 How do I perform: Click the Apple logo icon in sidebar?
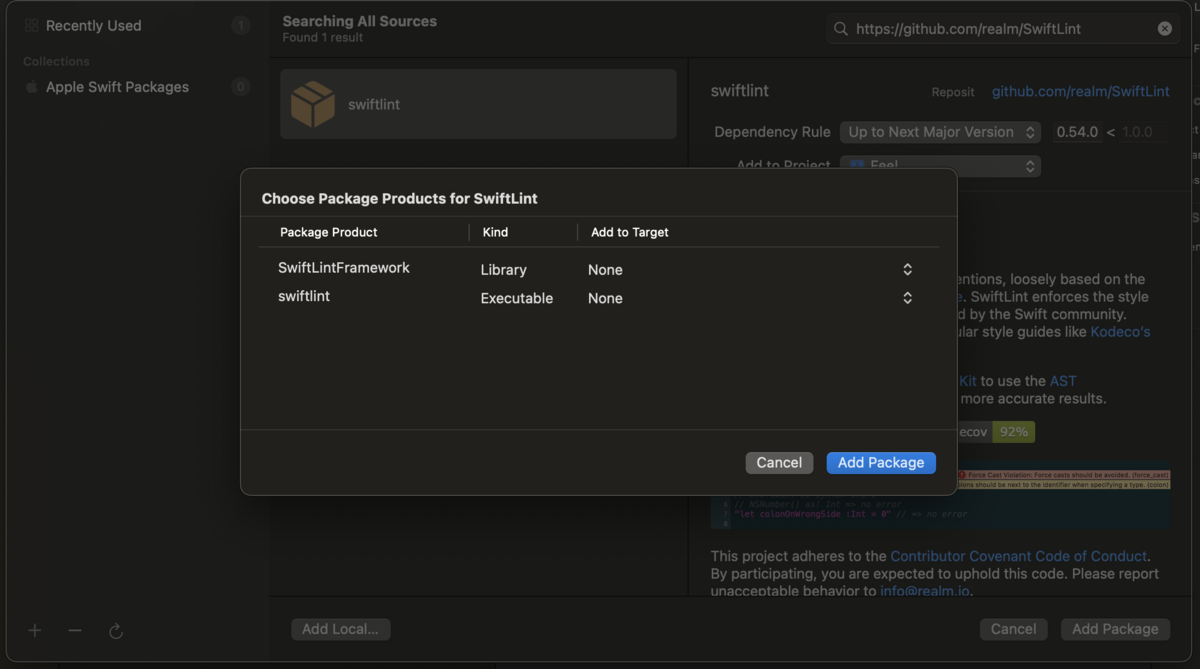(31, 87)
